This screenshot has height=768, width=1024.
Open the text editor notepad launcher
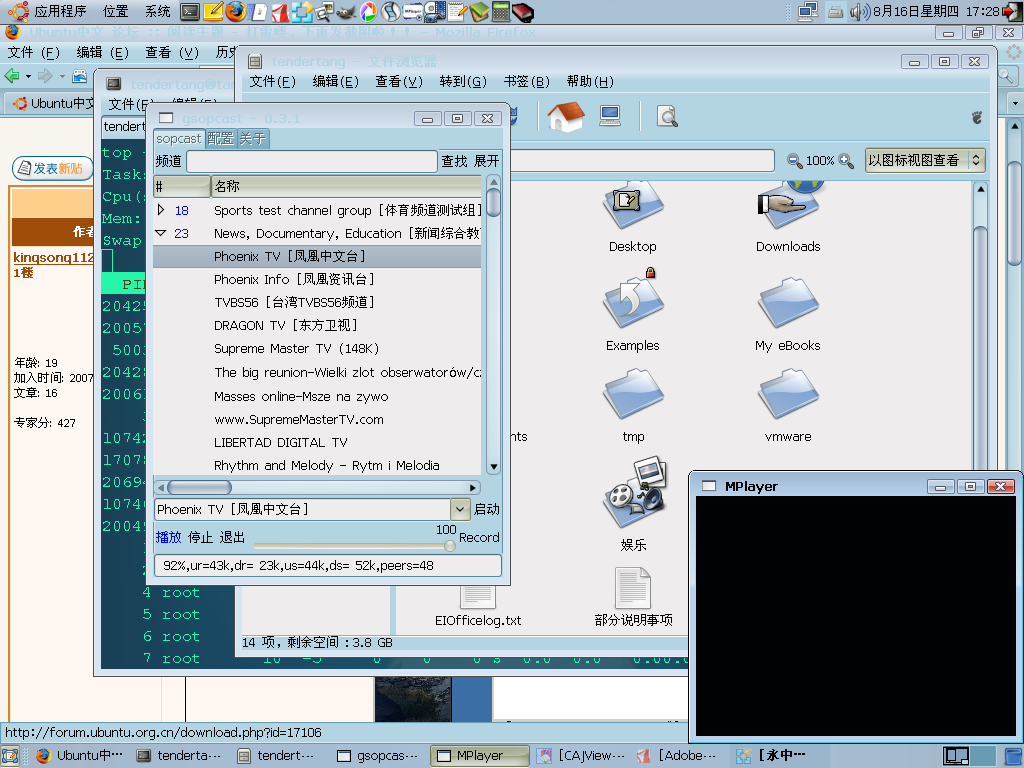(x=457, y=12)
